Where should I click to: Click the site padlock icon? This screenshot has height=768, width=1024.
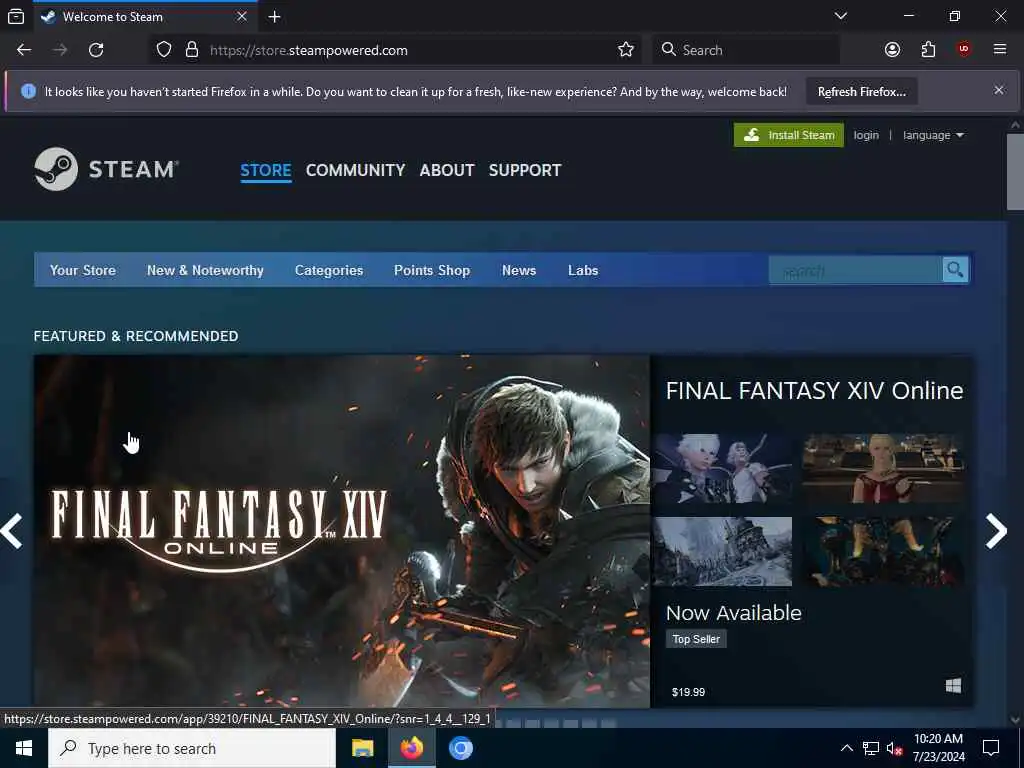click(x=191, y=50)
